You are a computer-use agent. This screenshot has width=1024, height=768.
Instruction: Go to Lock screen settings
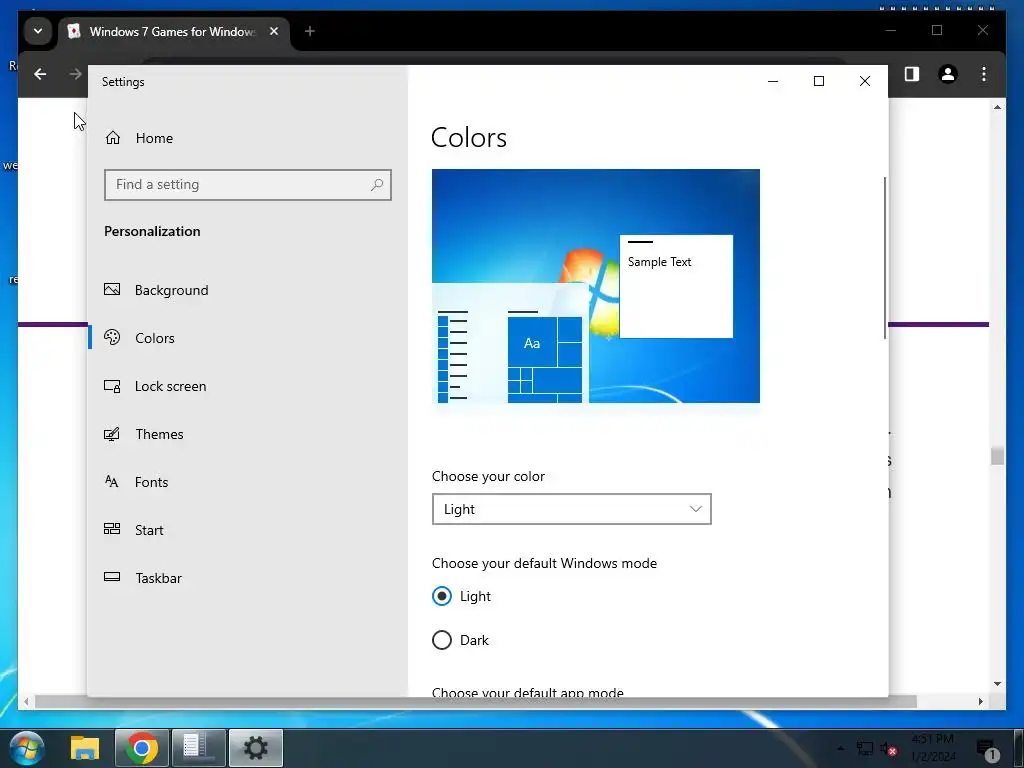[x=170, y=386]
